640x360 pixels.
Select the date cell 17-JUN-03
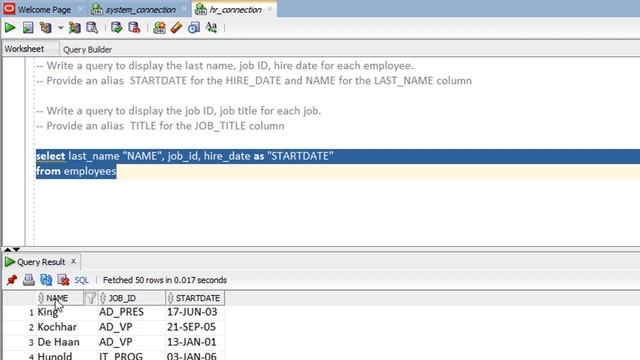pyautogui.click(x=195, y=312)
